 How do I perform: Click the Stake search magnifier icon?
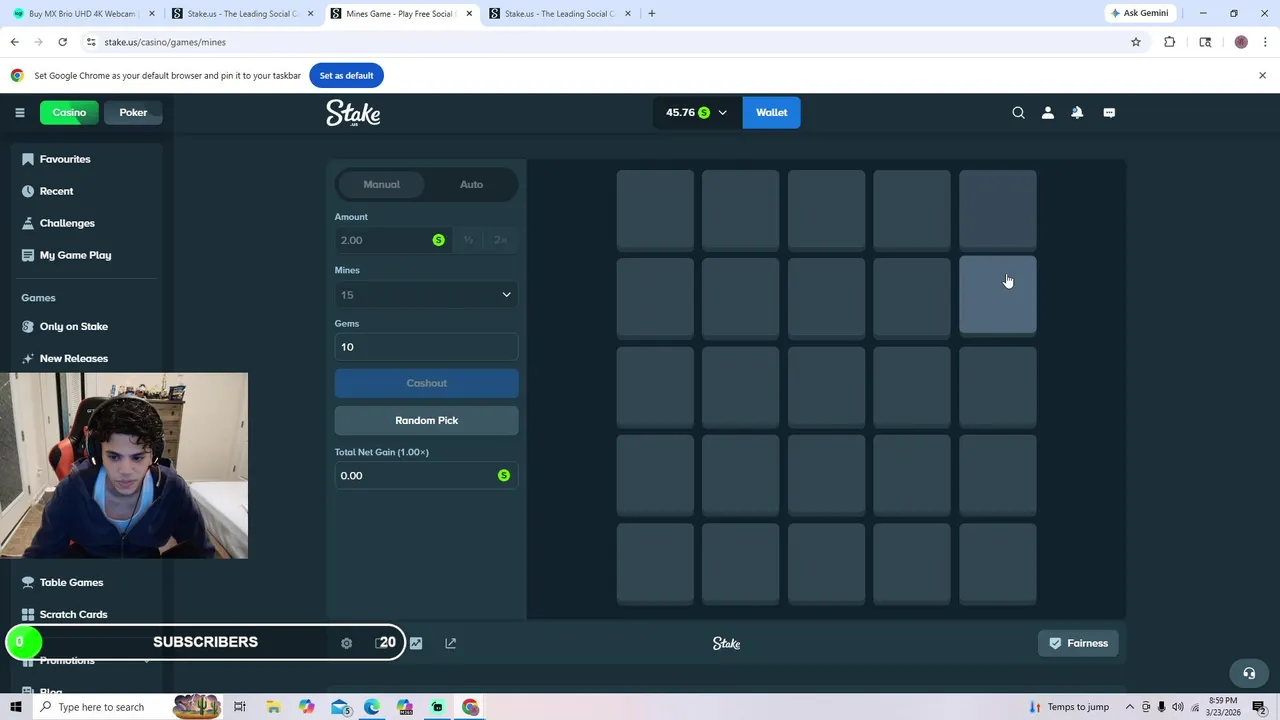coord(1018,113)
